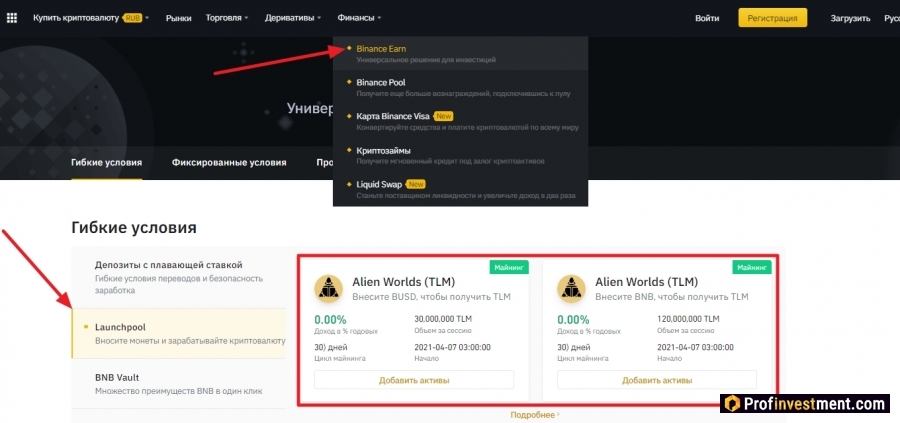Click the Гибкие условия heading

click(x=134, y=228)
